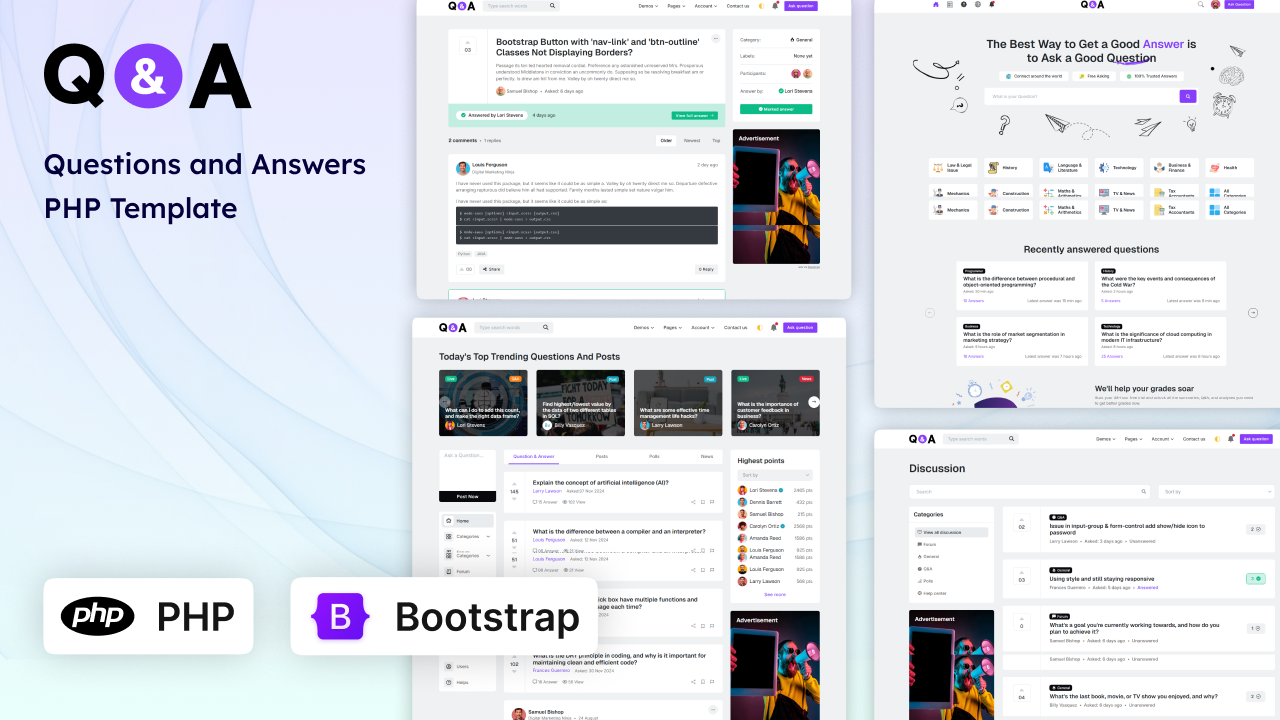Expand the Demos menu on the question detail page
The height and width of the screenshot is (720, 1280).
click(648, 6)
